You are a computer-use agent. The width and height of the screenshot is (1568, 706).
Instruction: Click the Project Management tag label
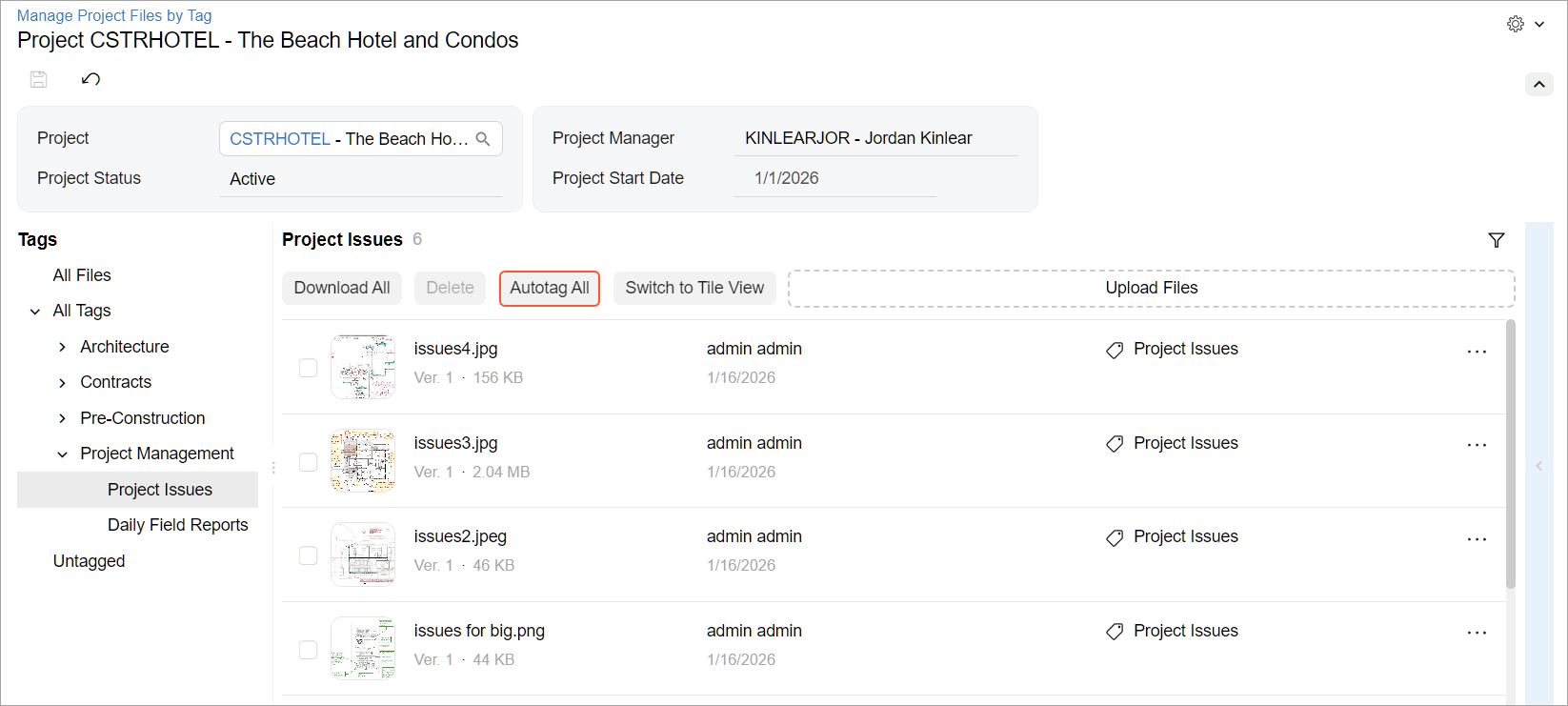click(x=157, y=454)
